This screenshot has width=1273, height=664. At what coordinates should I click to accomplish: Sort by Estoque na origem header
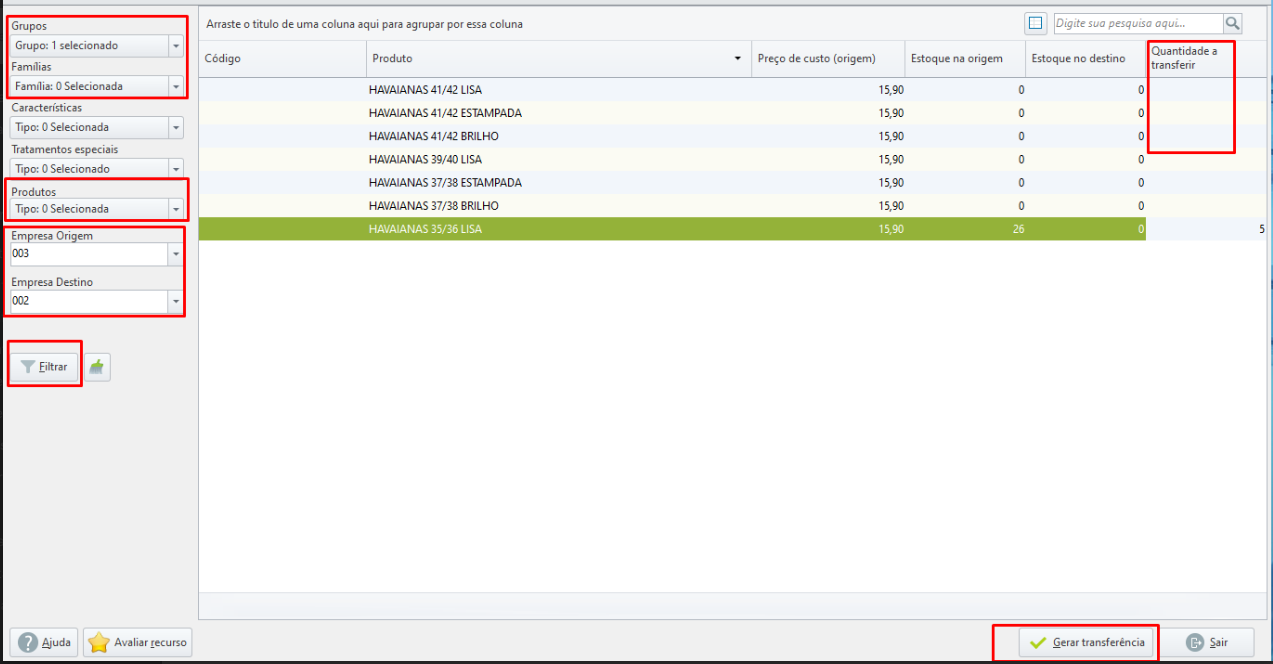(965, 59)
